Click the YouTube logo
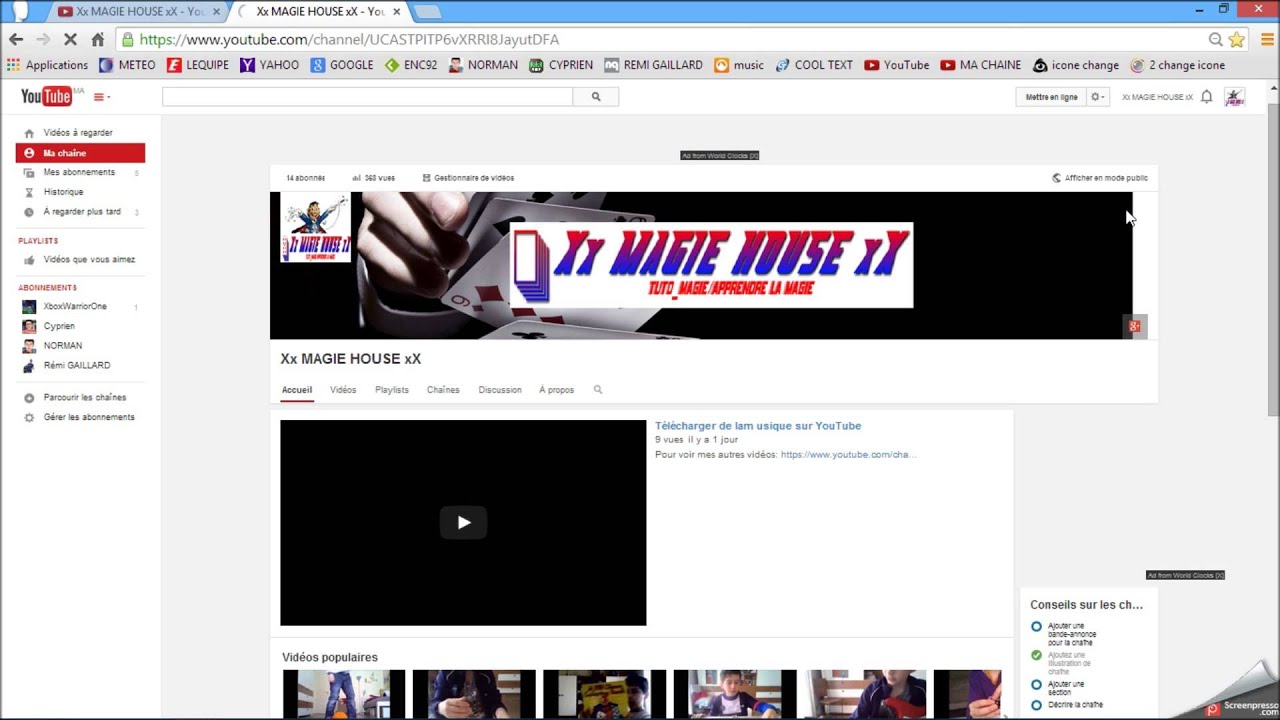This screenshot has height=720, width=1280. point(46,96)
